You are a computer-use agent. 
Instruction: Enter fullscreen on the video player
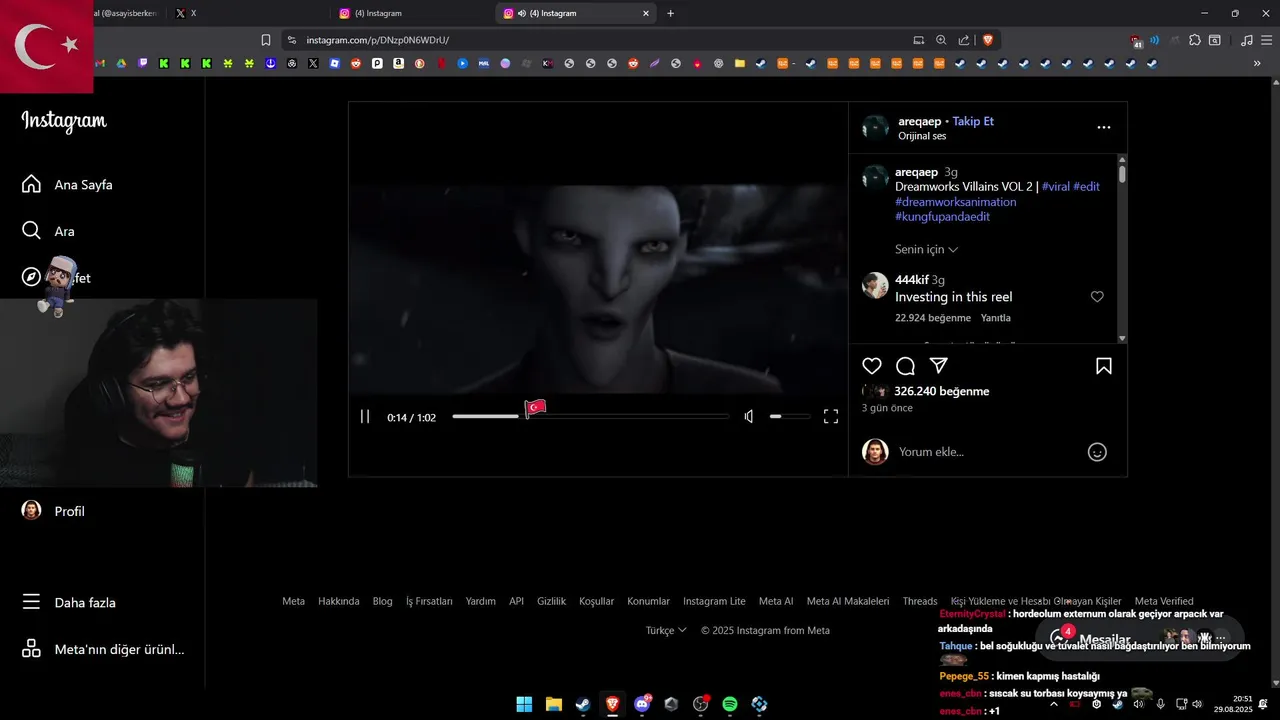(x=831, y=417)
